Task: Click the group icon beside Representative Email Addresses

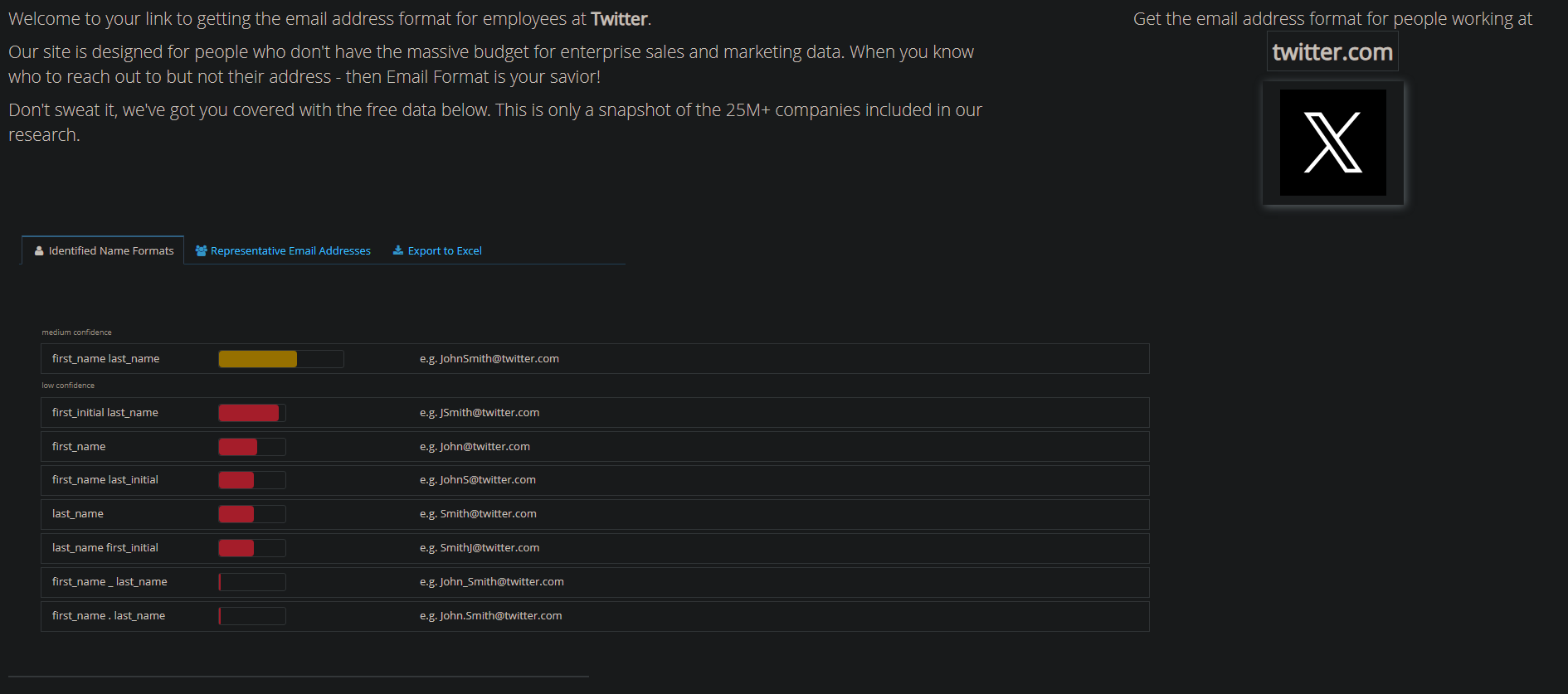Action: 201,250
